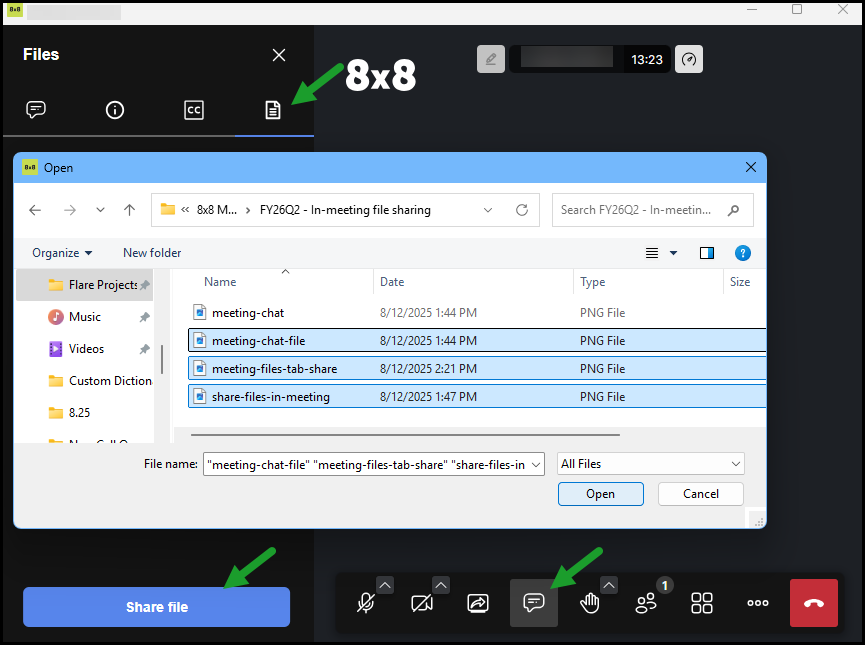The image size is (865, 645).
Task: Unmute the microphone in meeting toolbar
Action: point(367,603)
